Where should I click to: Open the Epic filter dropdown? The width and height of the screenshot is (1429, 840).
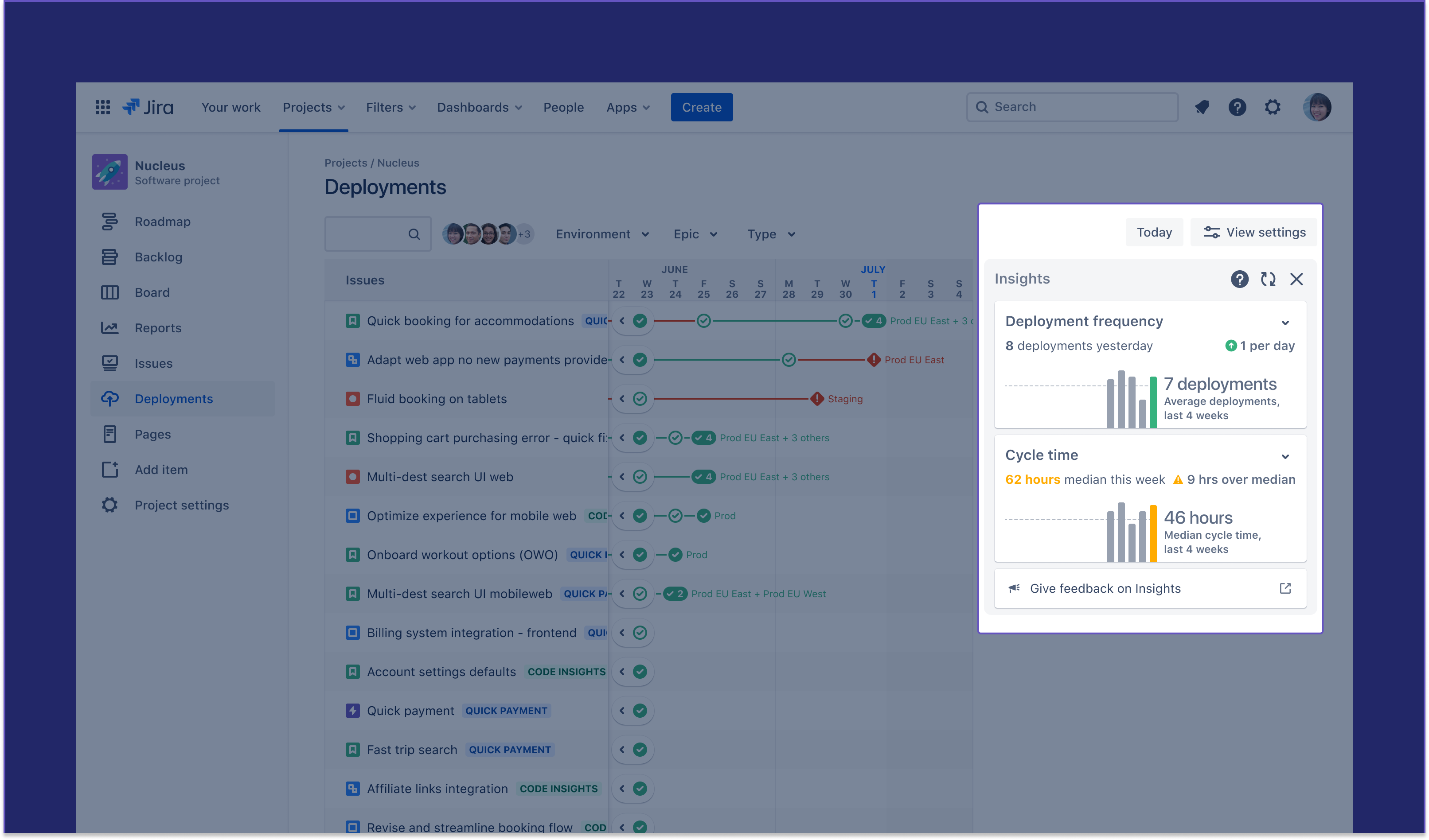695,234
